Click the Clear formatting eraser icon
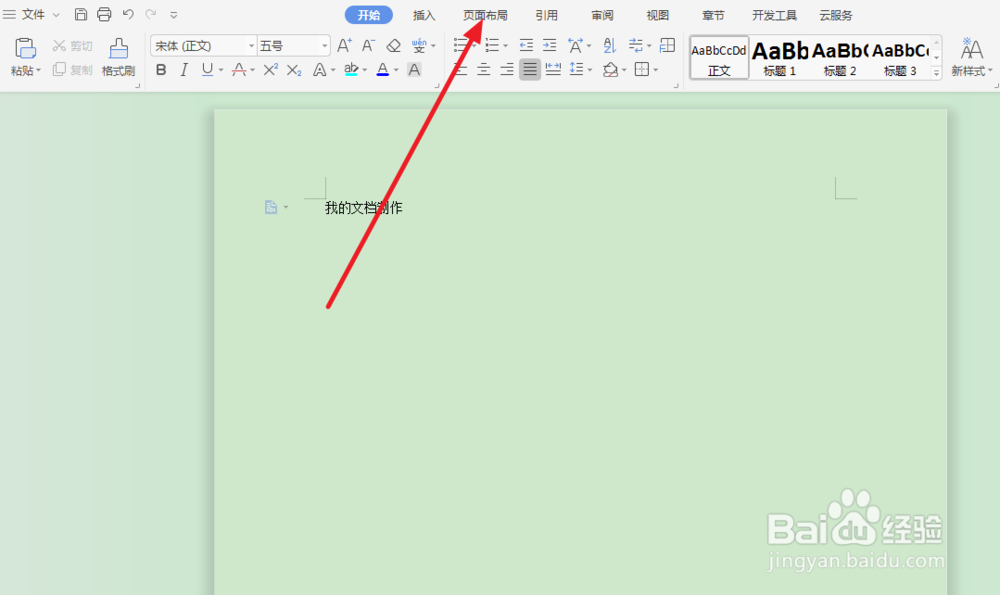The width and height of the screenshot is (1000, 595). pos(393,45)
